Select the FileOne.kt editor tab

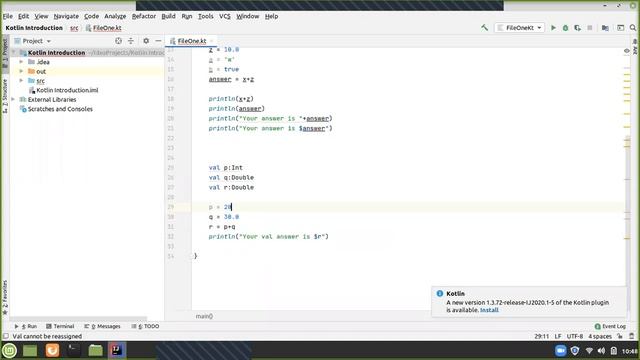click(191, 41)
